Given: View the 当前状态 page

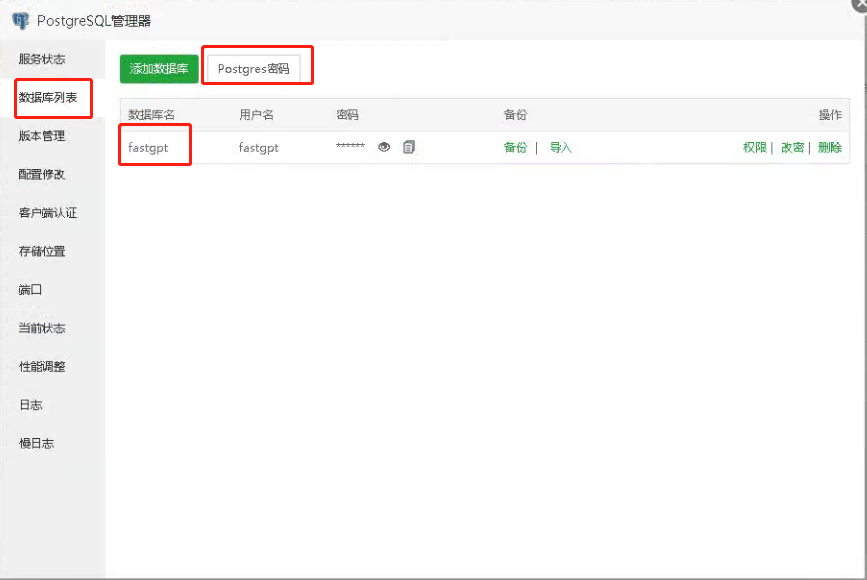Looking at the screenshot, I should point(42,328).
